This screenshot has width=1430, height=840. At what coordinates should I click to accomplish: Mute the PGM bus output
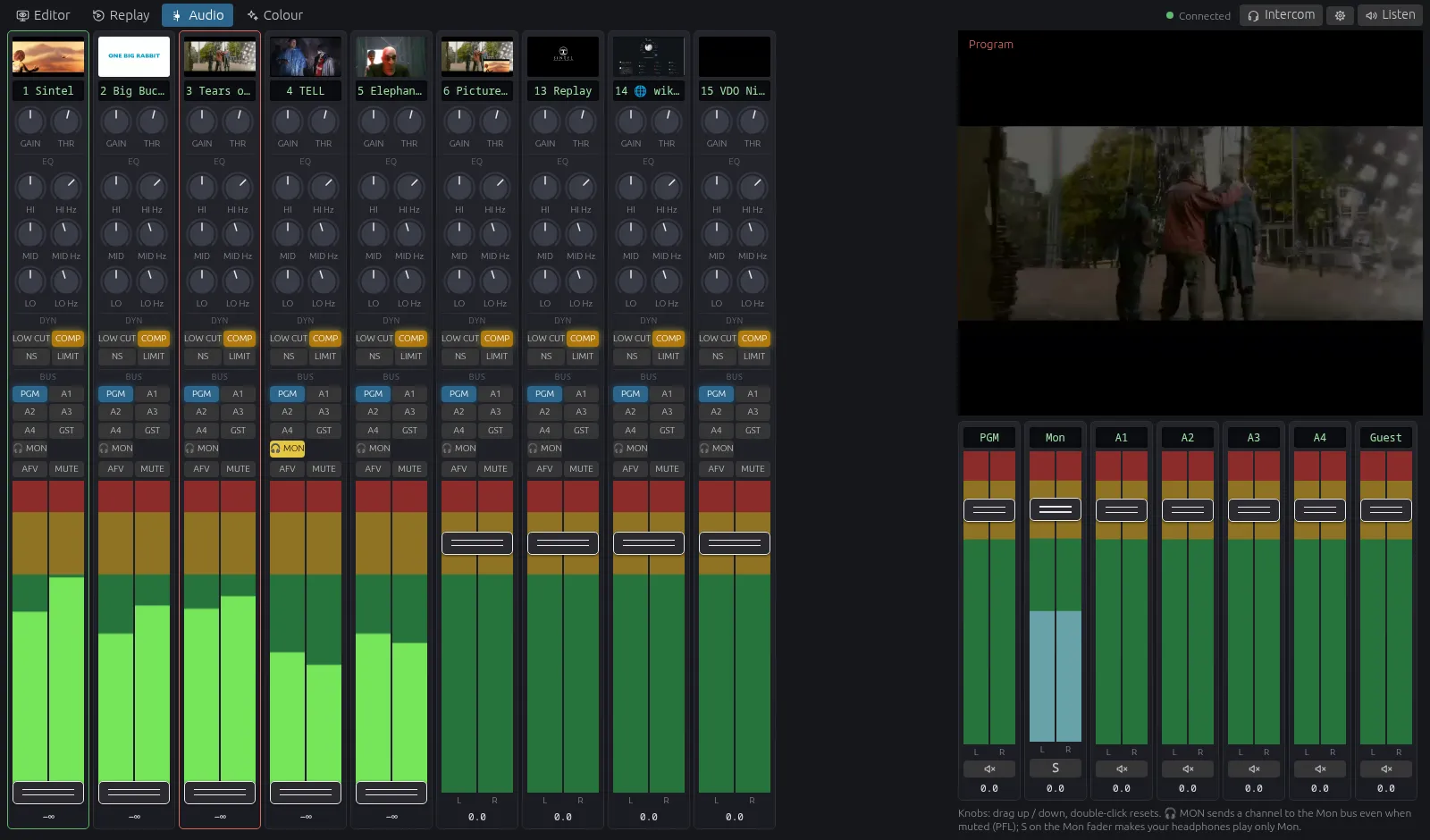(989, 769)
